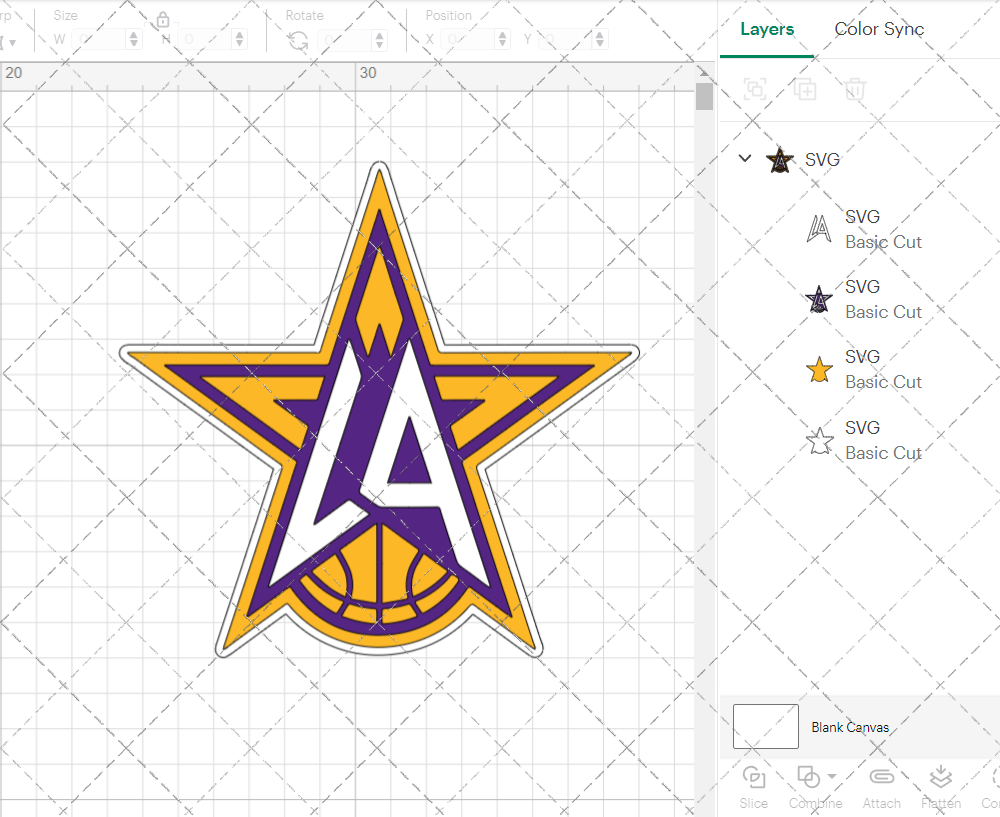Select the purple star layer thumbnail

[x=819, y=299]
